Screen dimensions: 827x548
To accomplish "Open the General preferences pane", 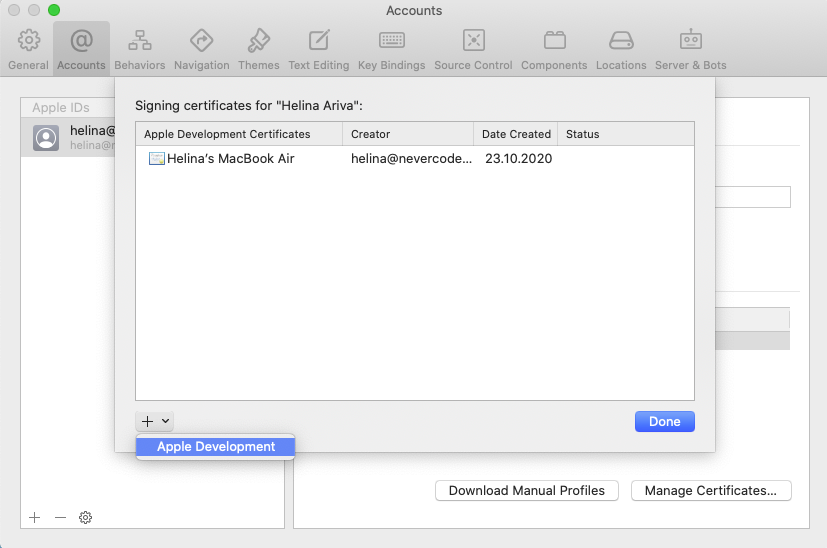I will [x=28, y=50].
